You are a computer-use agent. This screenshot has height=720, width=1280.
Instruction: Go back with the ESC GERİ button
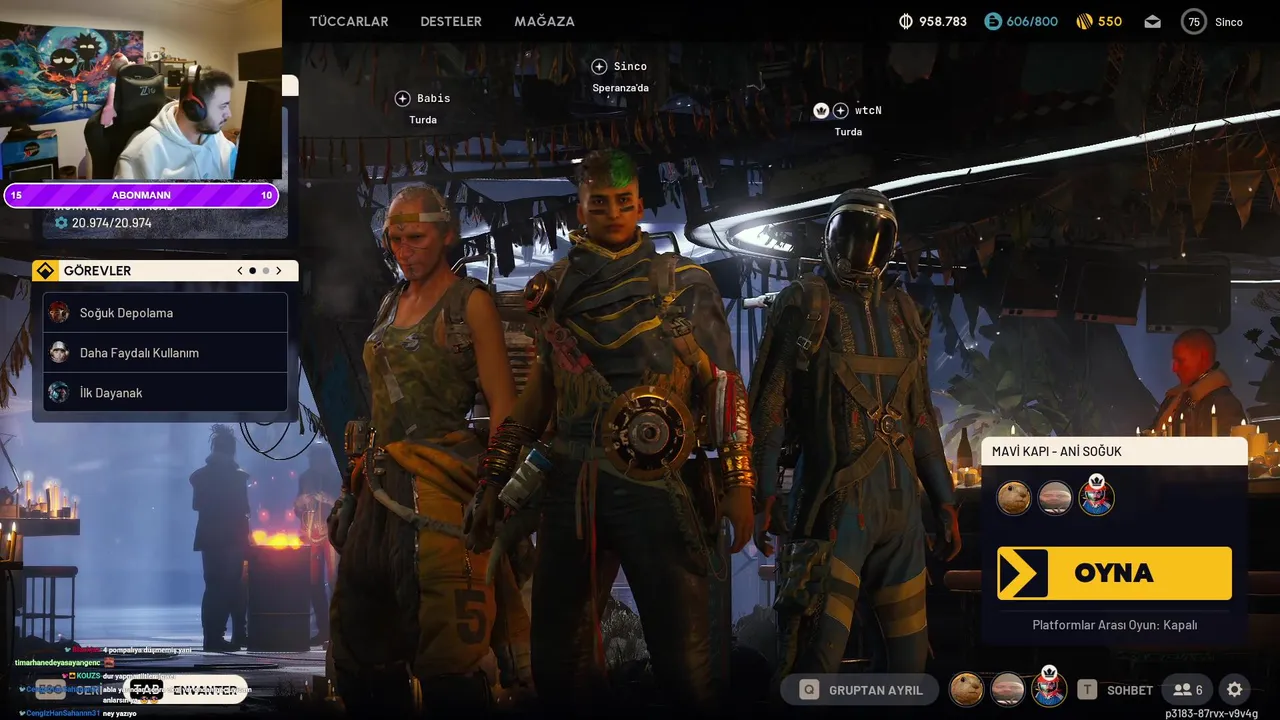[x=68, y=690]
